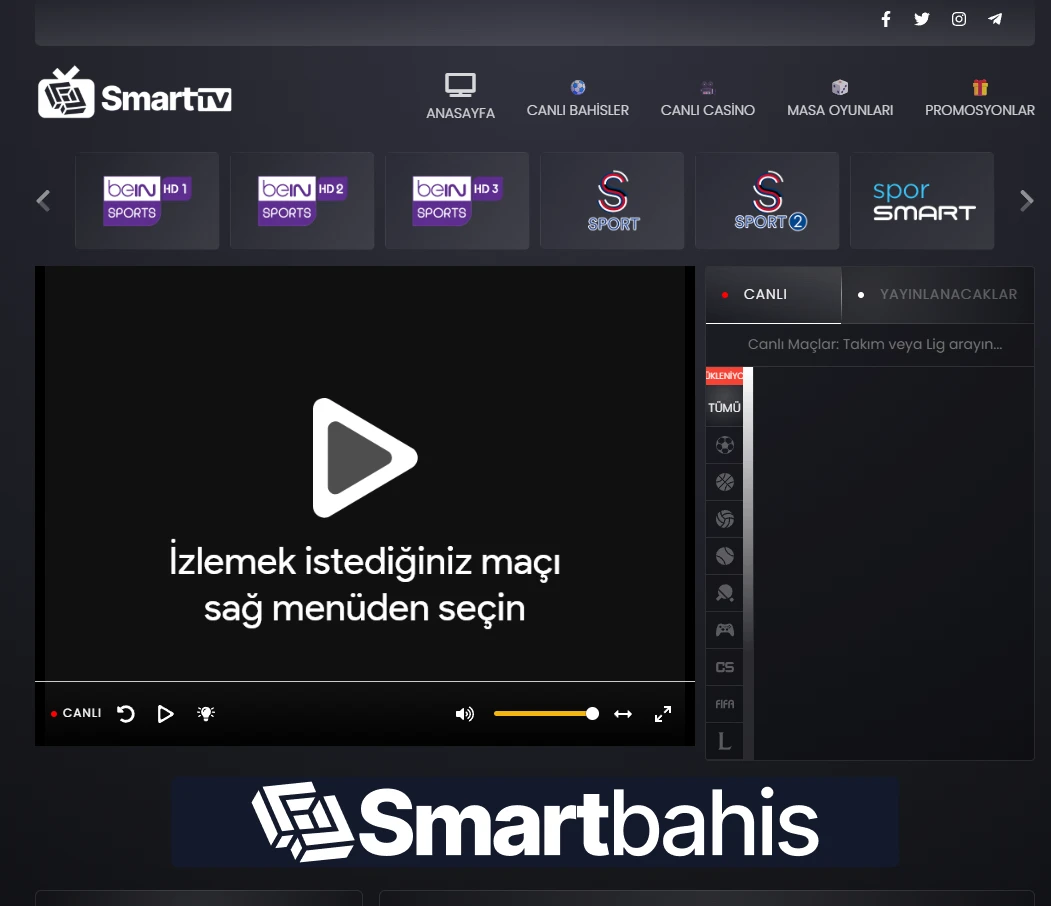
Task: Filter matches by volleyball icon
Action: (x=725, y=519)
